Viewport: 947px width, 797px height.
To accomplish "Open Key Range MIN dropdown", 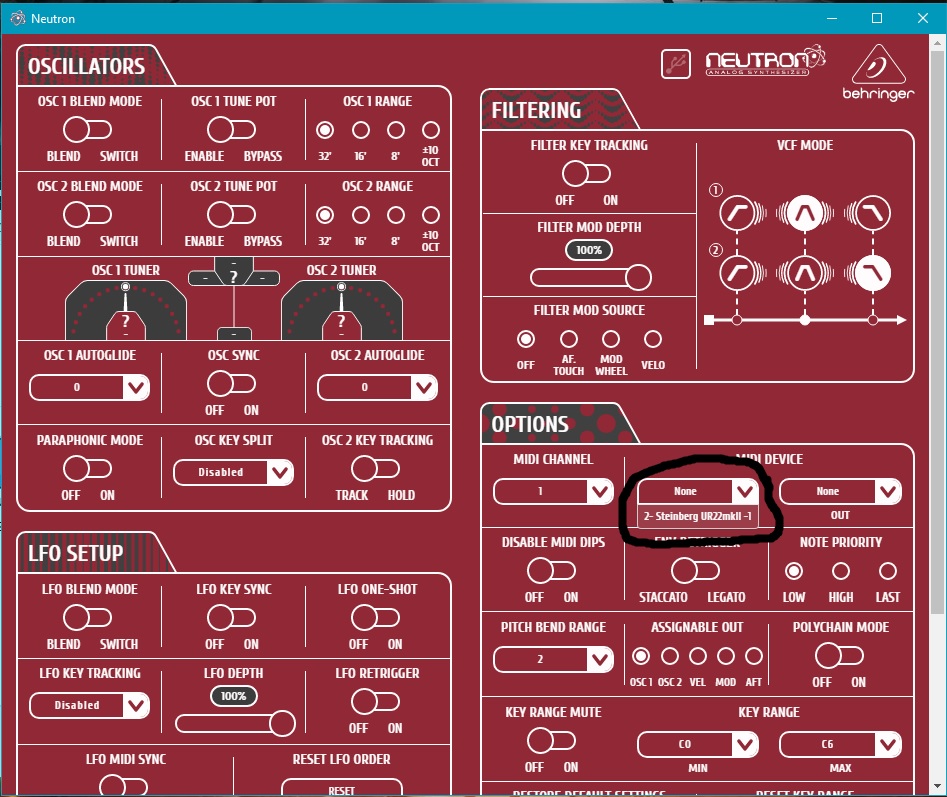I will [x=698, y=744].
